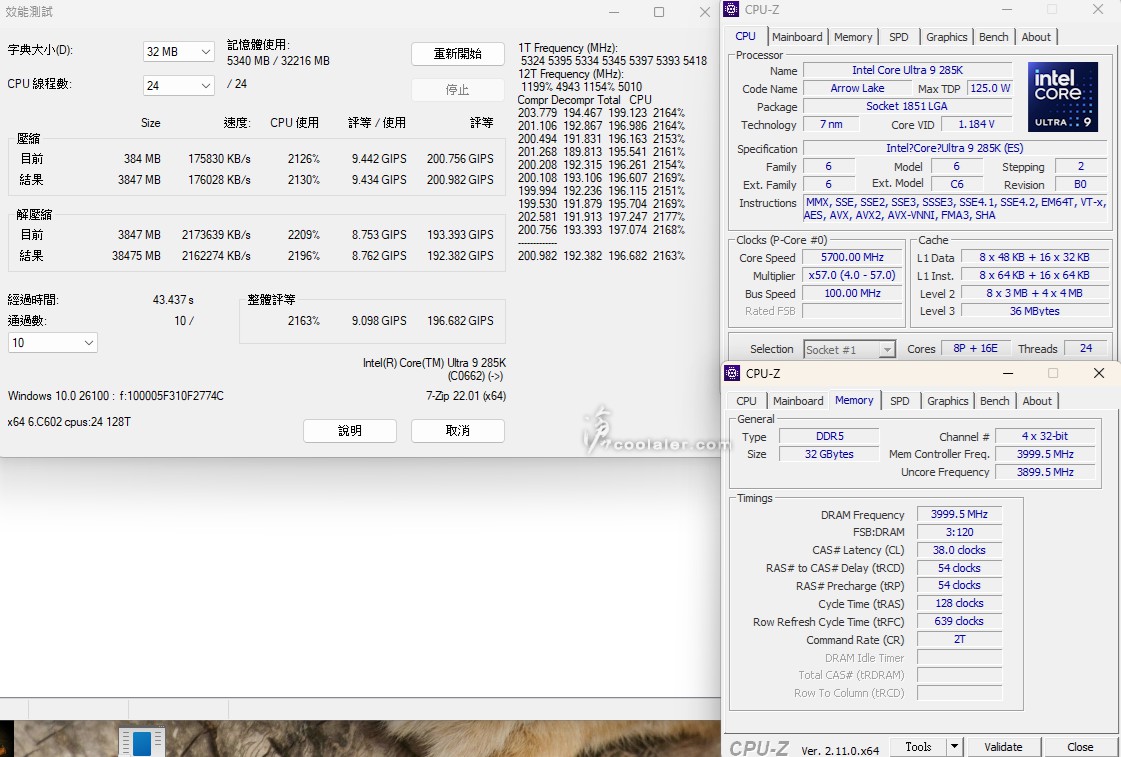1121x757 pixels.
Task: Switch to Bench tab in lower CPU-Z window
Action: point(994,401)
